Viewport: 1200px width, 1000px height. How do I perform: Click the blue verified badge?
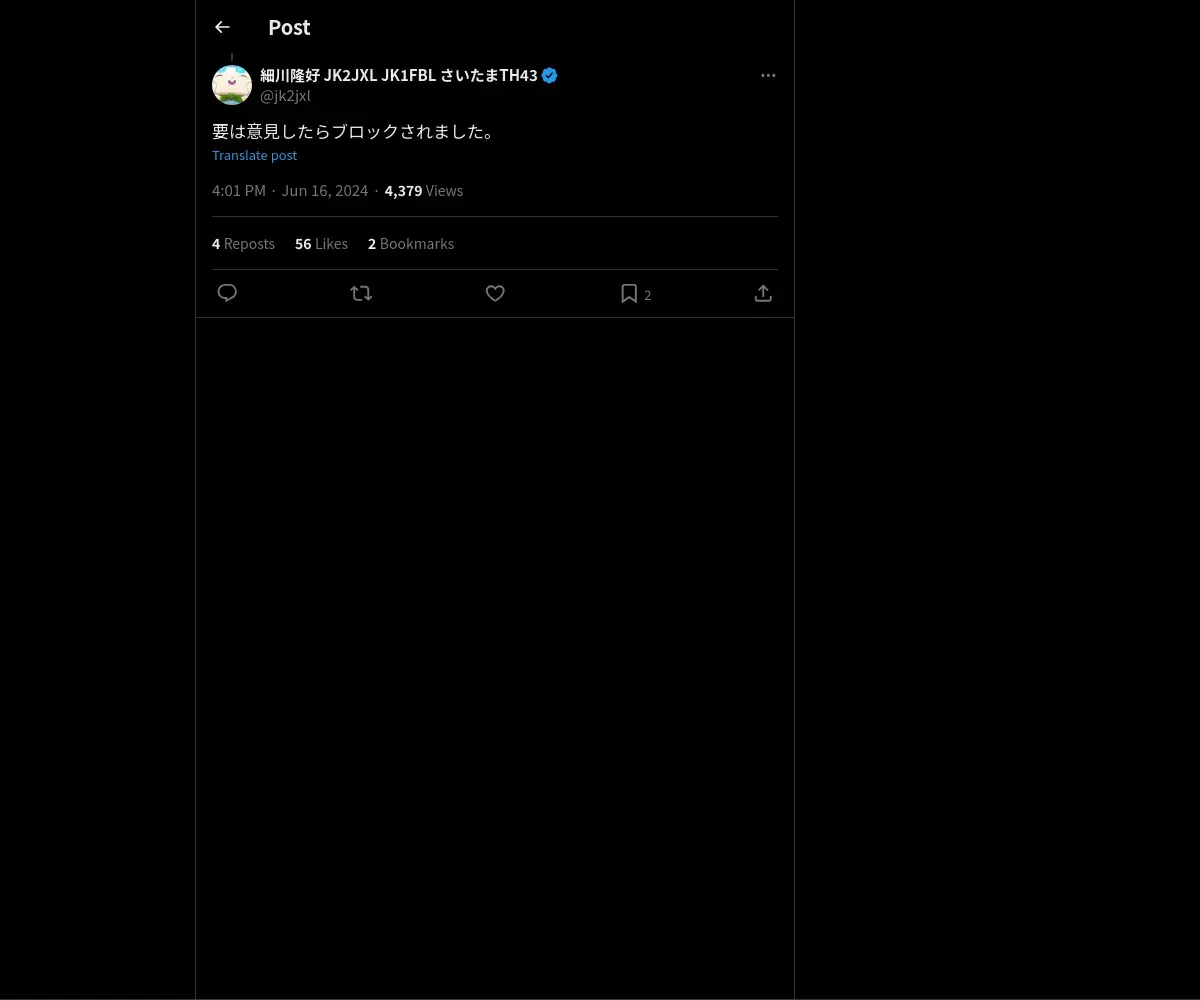(550, 75)
